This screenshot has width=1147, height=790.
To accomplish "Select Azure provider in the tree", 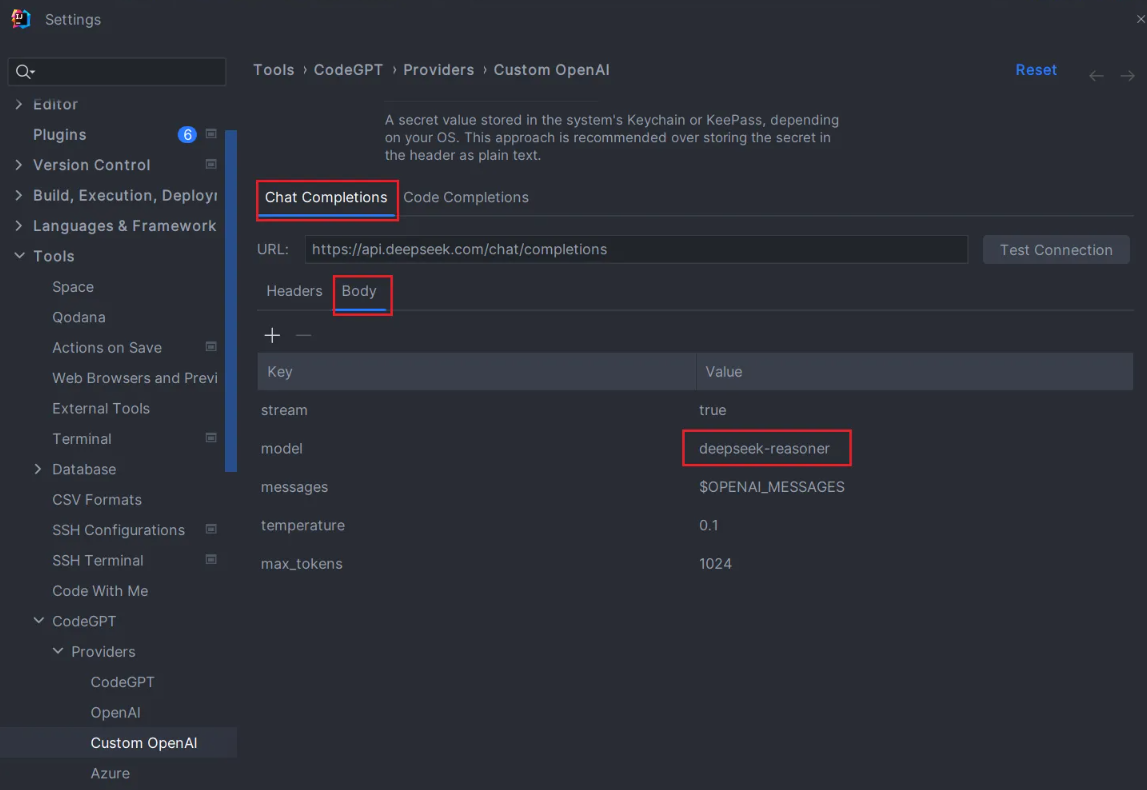I will point(110,773).
